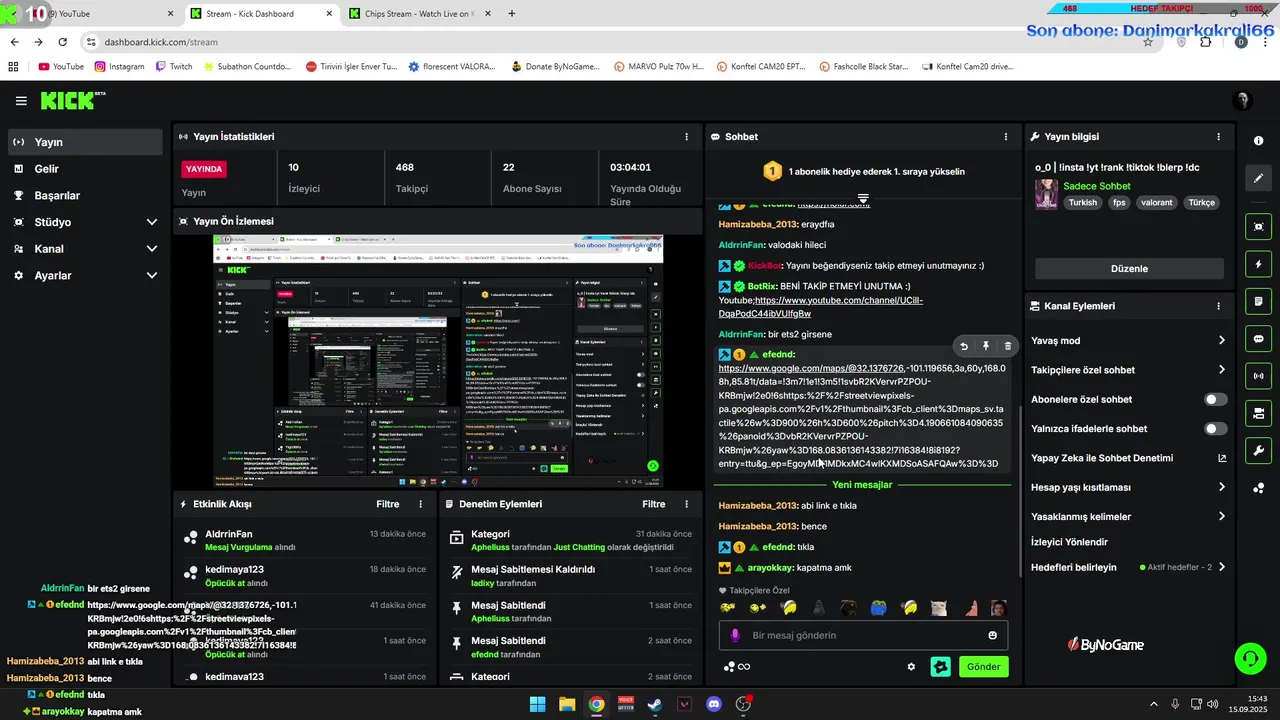Open Windows Start menu
Image resolution: width=1280 pixels, height=720 pixels.
pos(537,704)
